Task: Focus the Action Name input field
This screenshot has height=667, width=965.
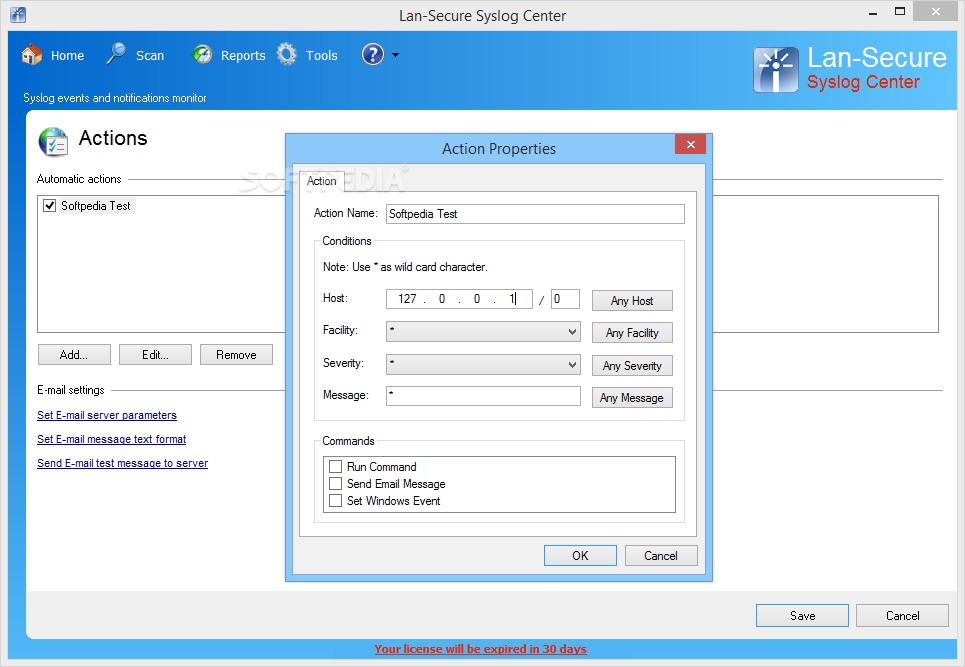Action: 535,214
